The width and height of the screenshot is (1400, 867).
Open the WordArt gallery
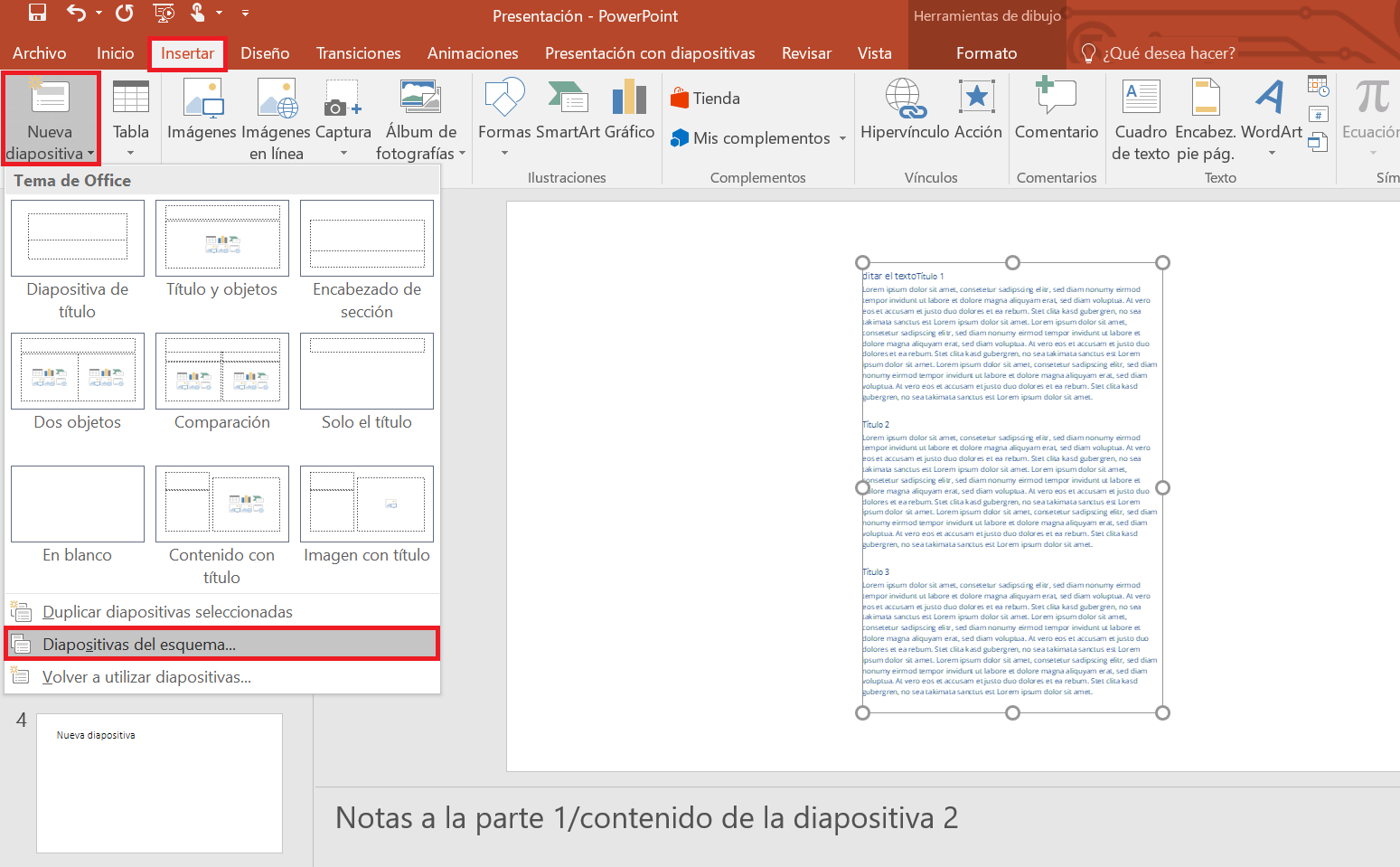(1272, 118)
